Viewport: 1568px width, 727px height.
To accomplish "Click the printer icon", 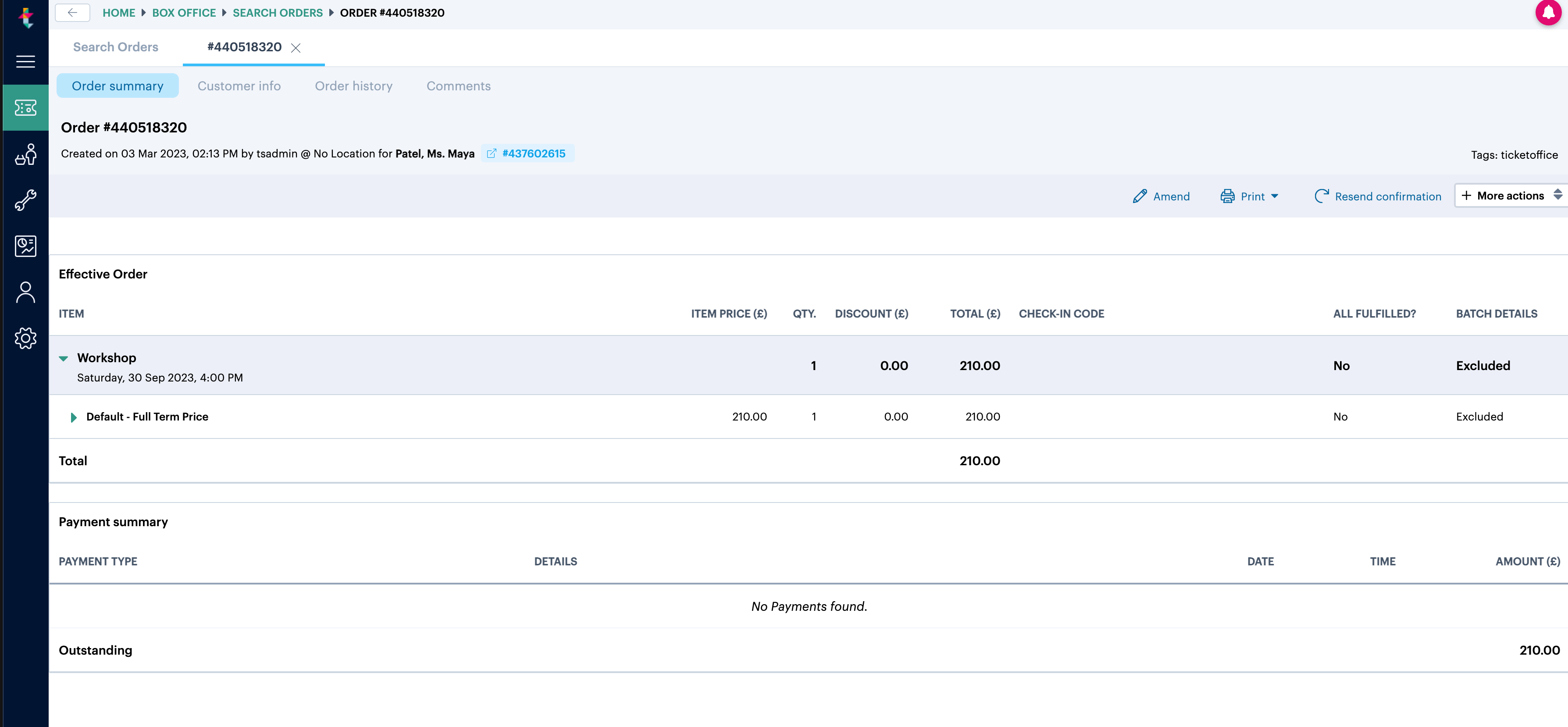I will [x=1227, y=196].
